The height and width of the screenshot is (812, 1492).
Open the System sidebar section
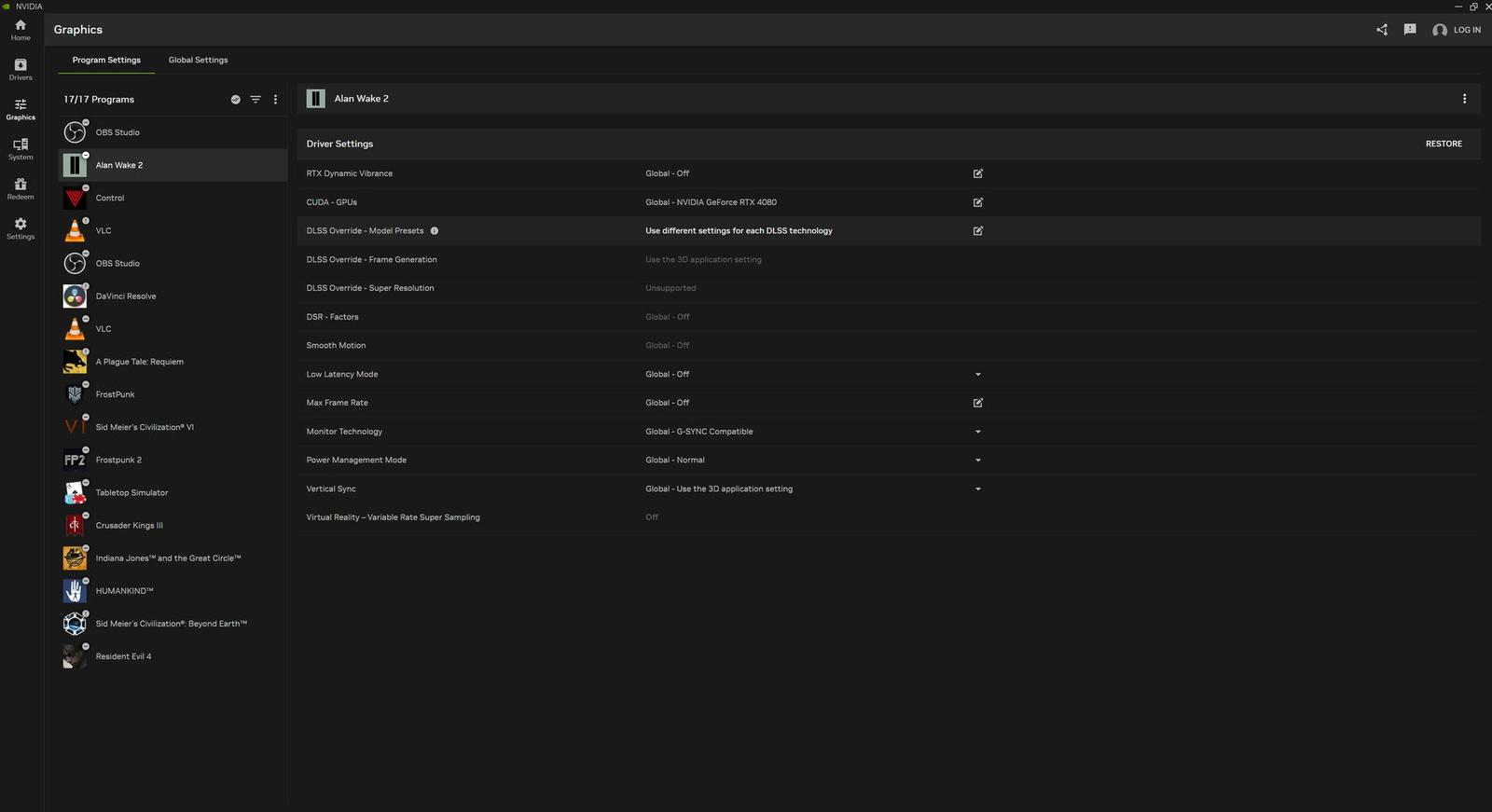(21, 149)
